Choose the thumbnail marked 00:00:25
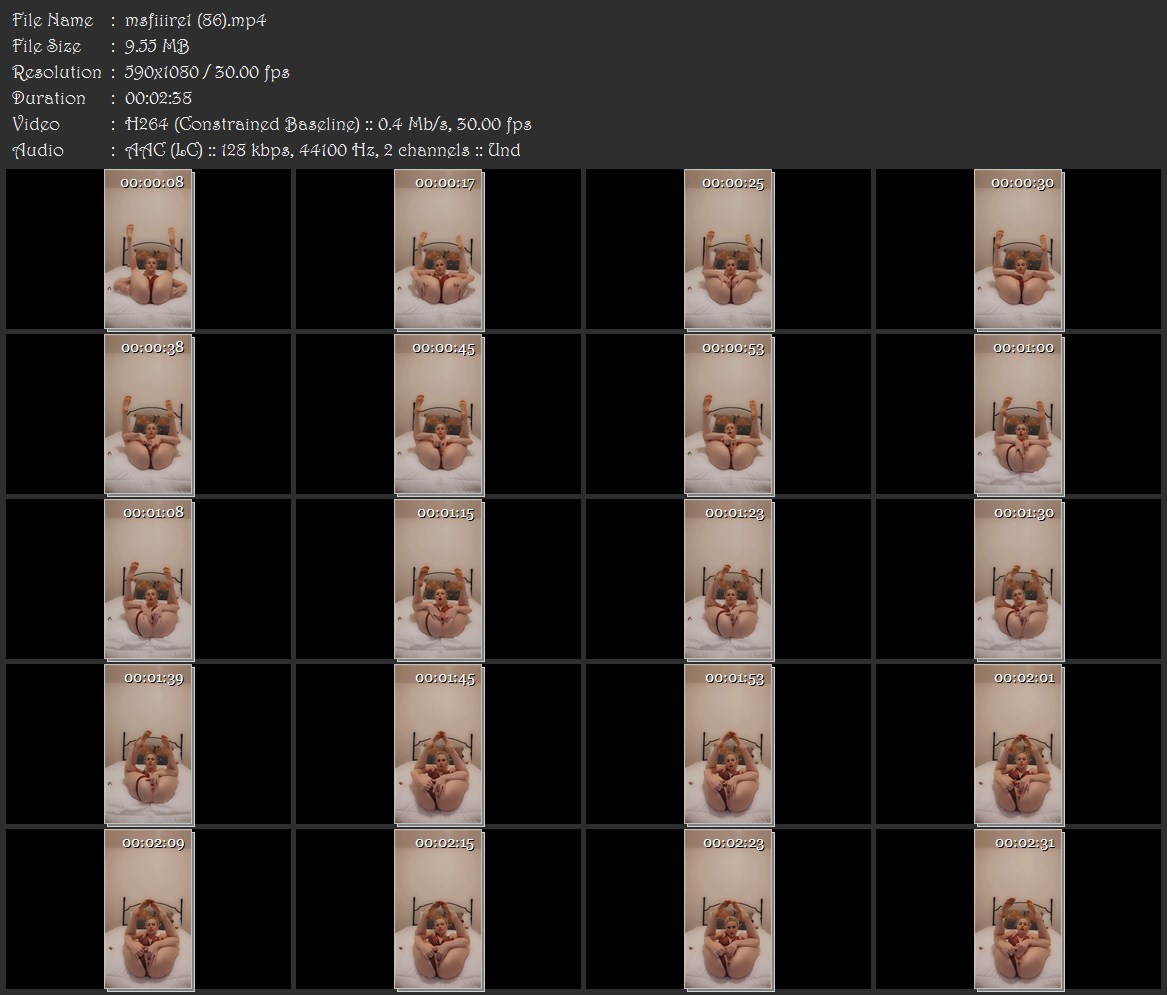The width and height of the screenshot is (1167, 995). point(729,249)
